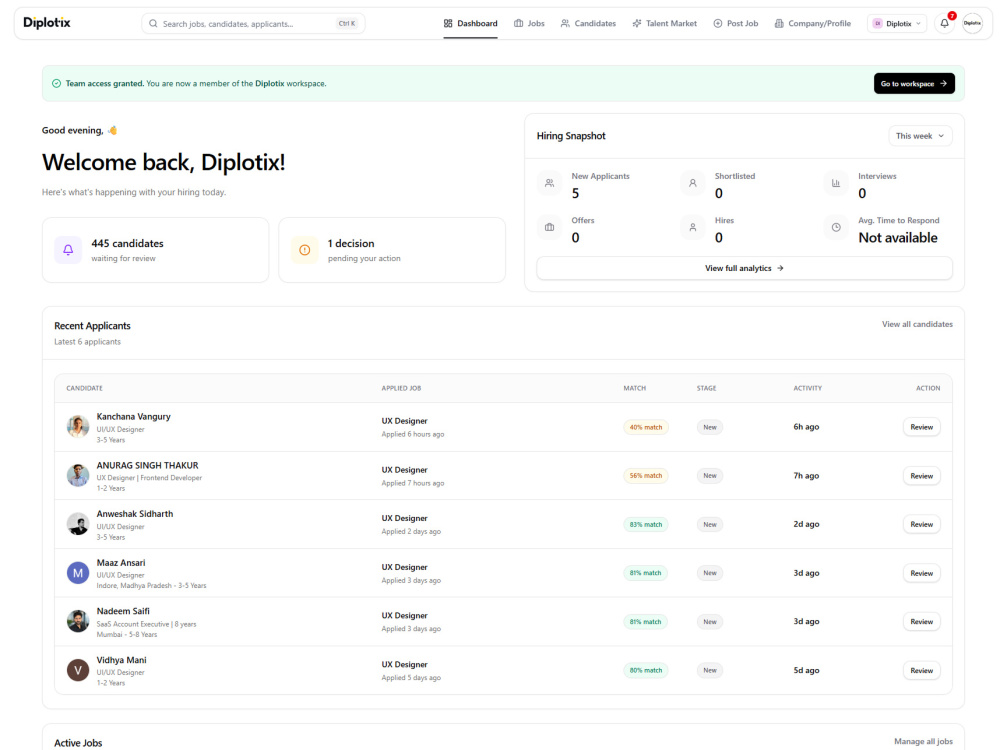1000x750 pixels.
Task: Open the 445 candidates waiting card
Action: [156, 250]
